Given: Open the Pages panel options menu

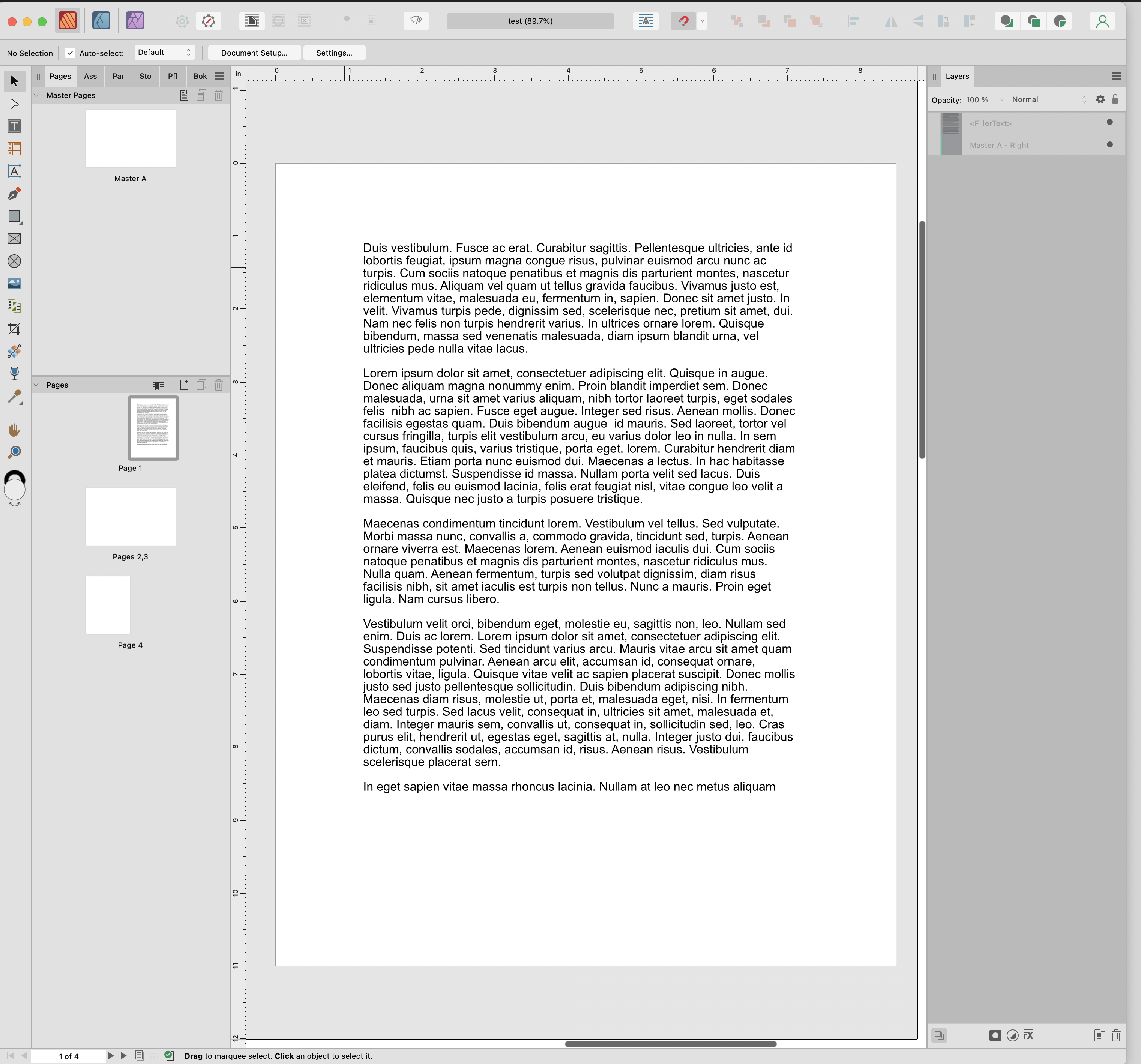Looking at the screenshot, I should coord(220,76).
